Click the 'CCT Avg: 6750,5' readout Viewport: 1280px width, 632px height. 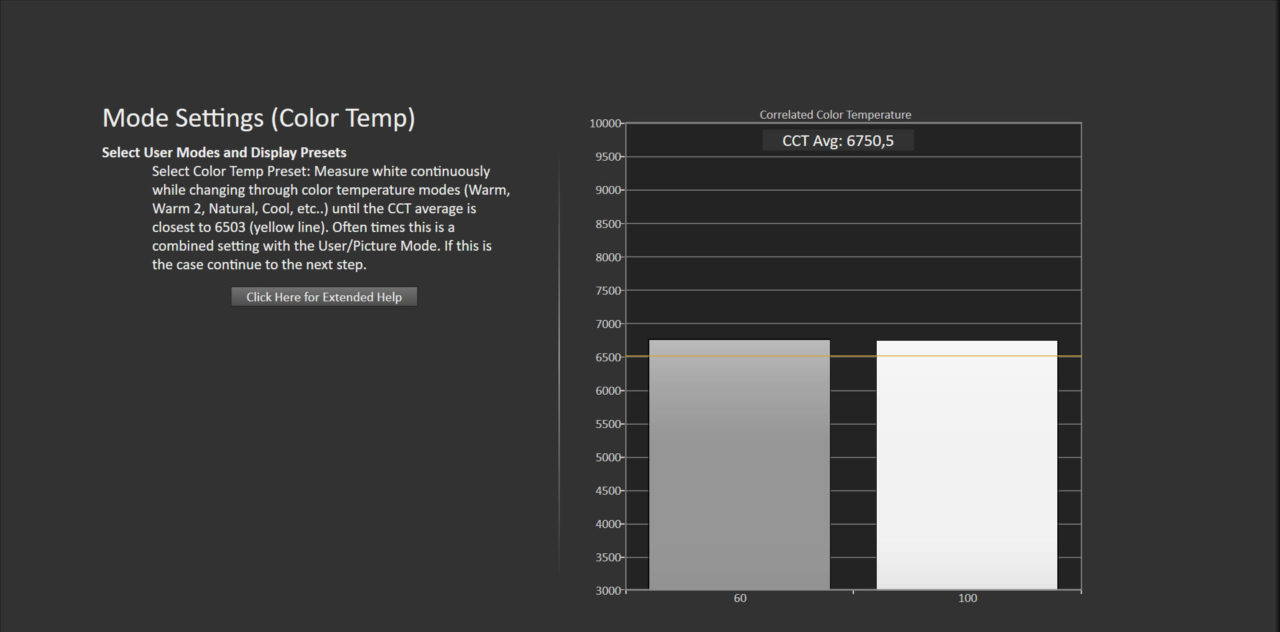pos(838,141)
